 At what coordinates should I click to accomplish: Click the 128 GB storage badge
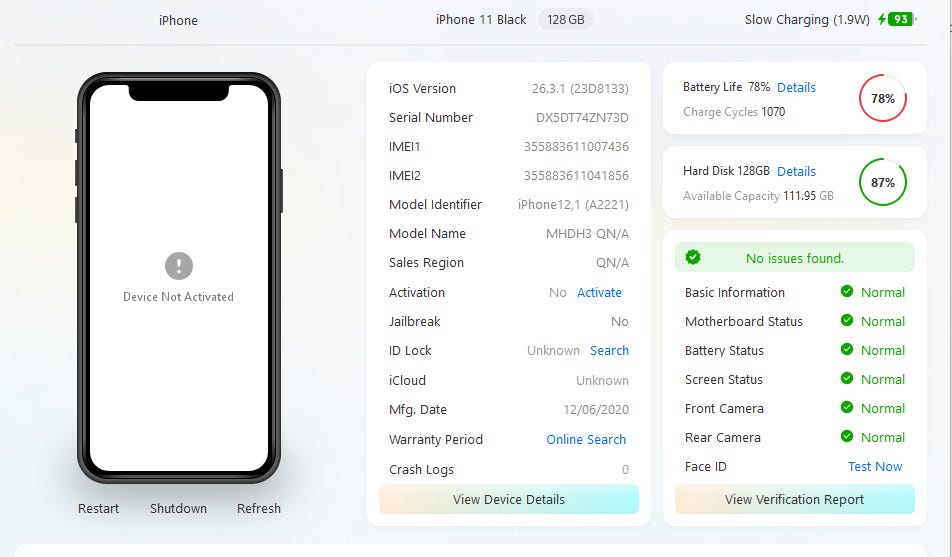[566, 19]
